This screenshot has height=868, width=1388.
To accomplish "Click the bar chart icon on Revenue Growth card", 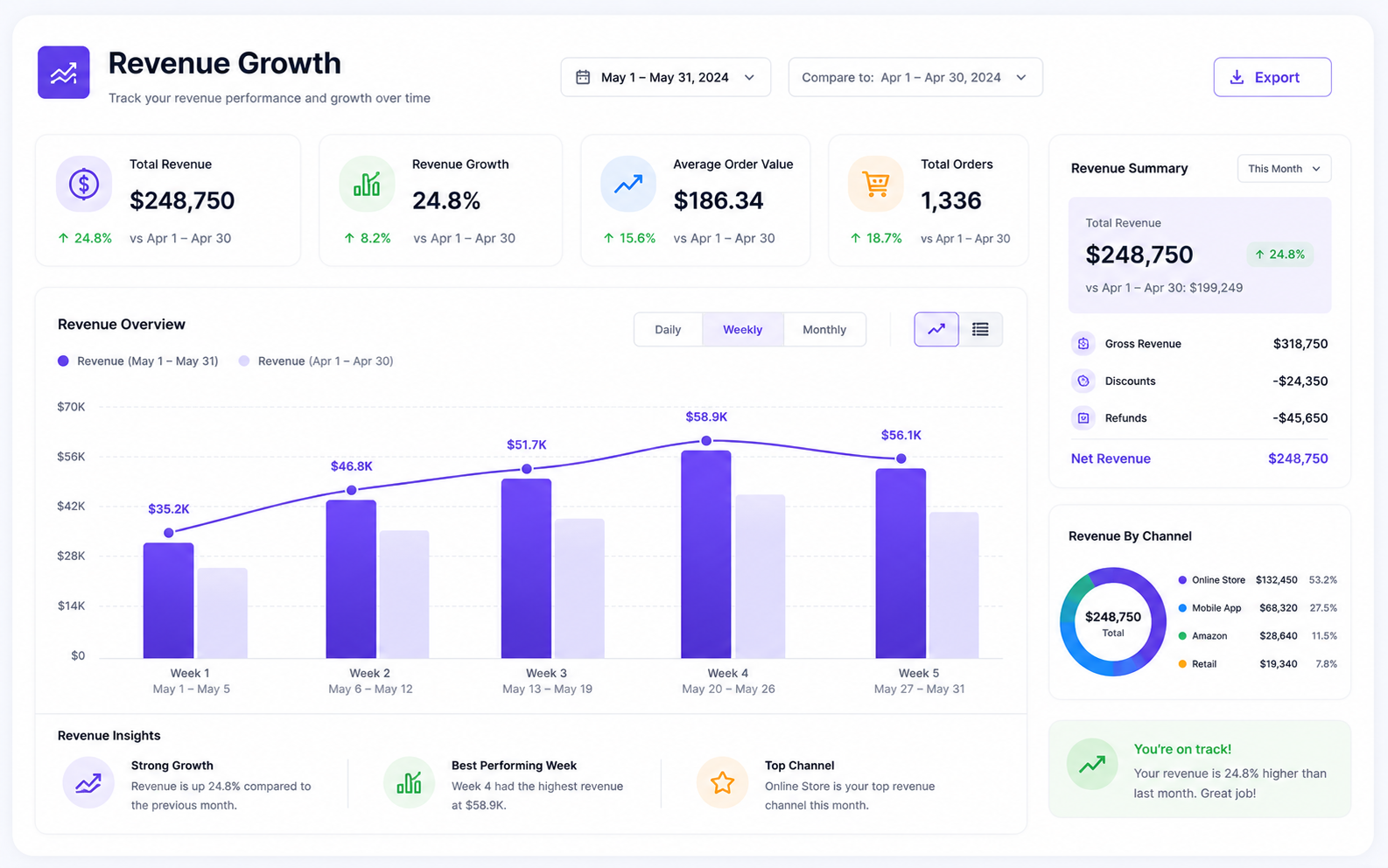I will 367,184.
